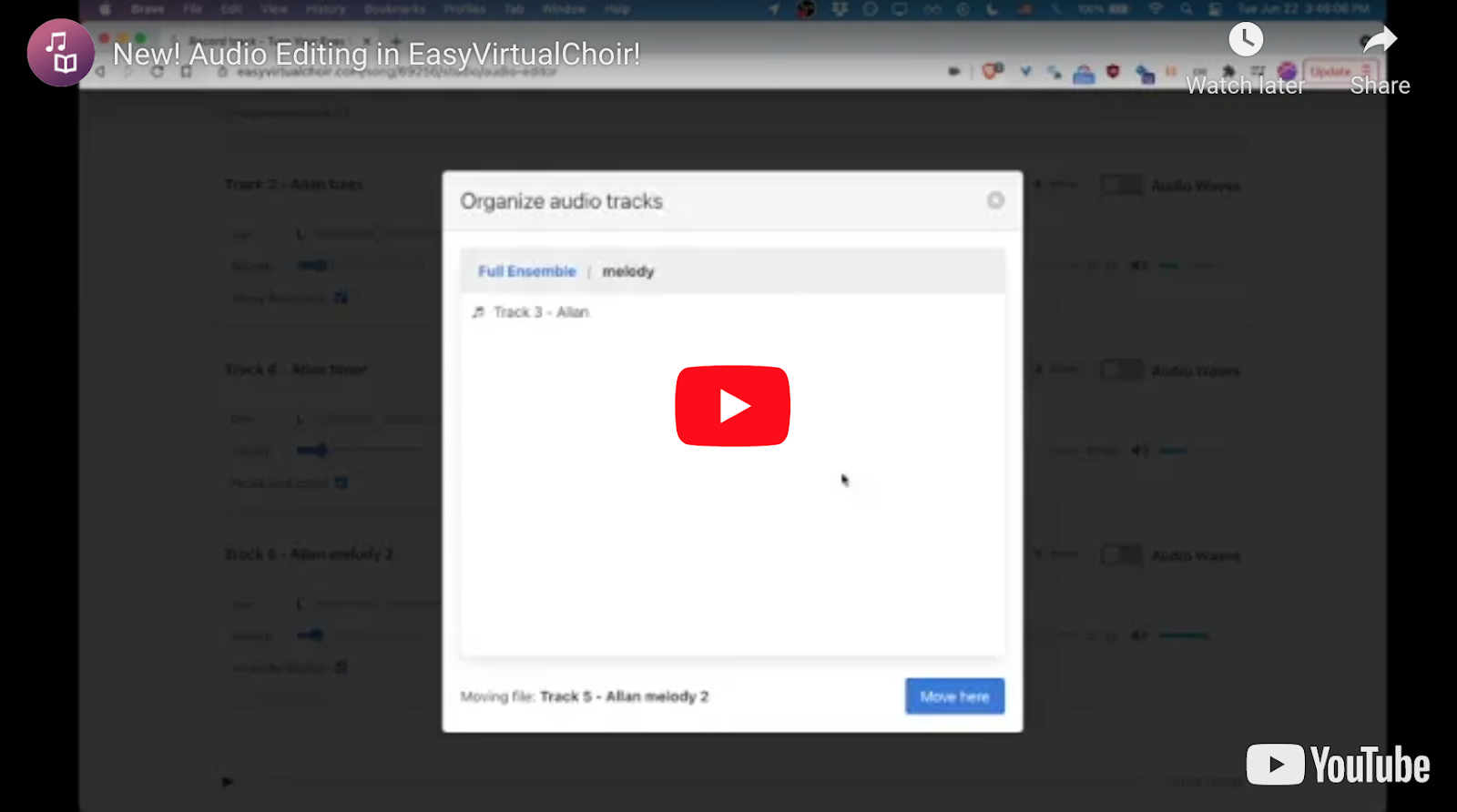Click the browser back arrow
The image size is (1457, 812).
[x=100, y=71]
